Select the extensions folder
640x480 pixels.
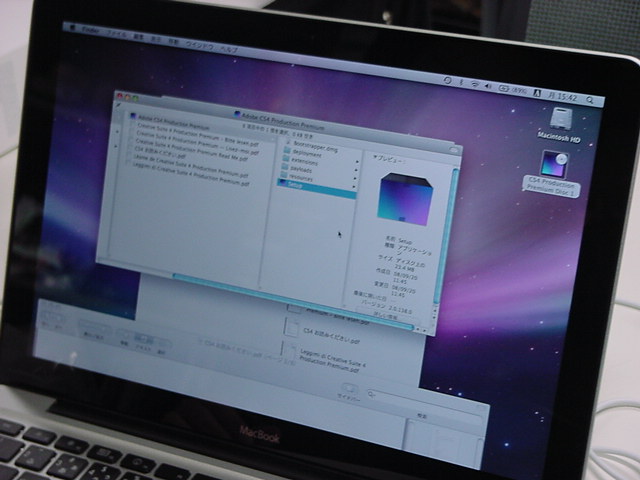point(304,161)
